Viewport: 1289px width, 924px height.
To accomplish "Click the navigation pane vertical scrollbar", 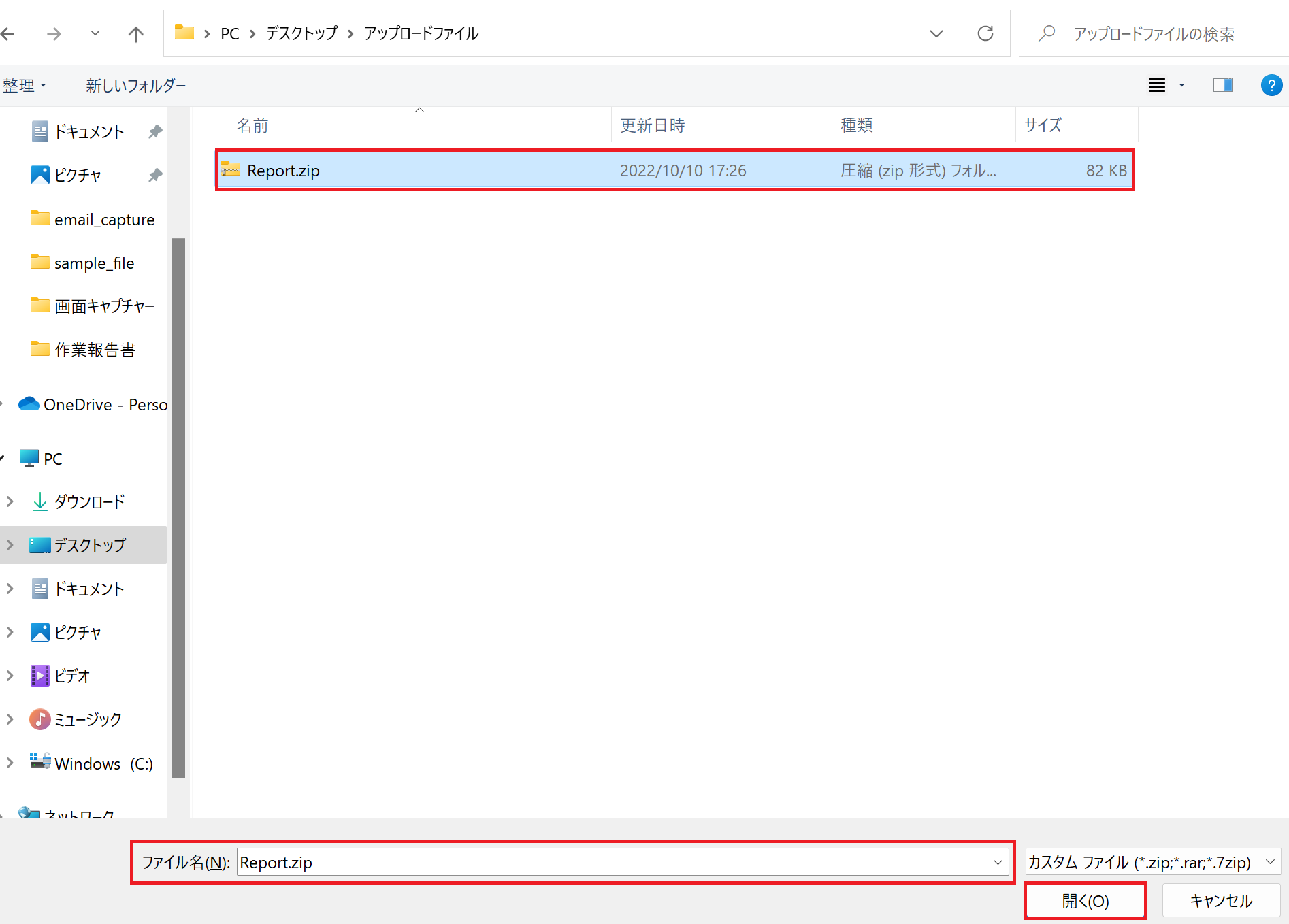I will tap(179, 507).
